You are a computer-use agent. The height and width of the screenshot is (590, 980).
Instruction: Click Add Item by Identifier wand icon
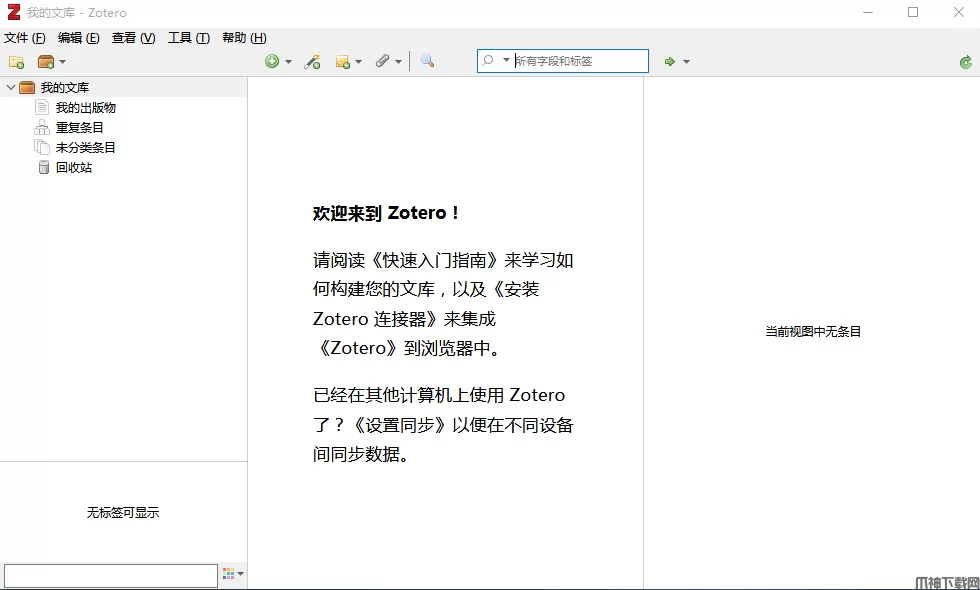coord(313,62)
